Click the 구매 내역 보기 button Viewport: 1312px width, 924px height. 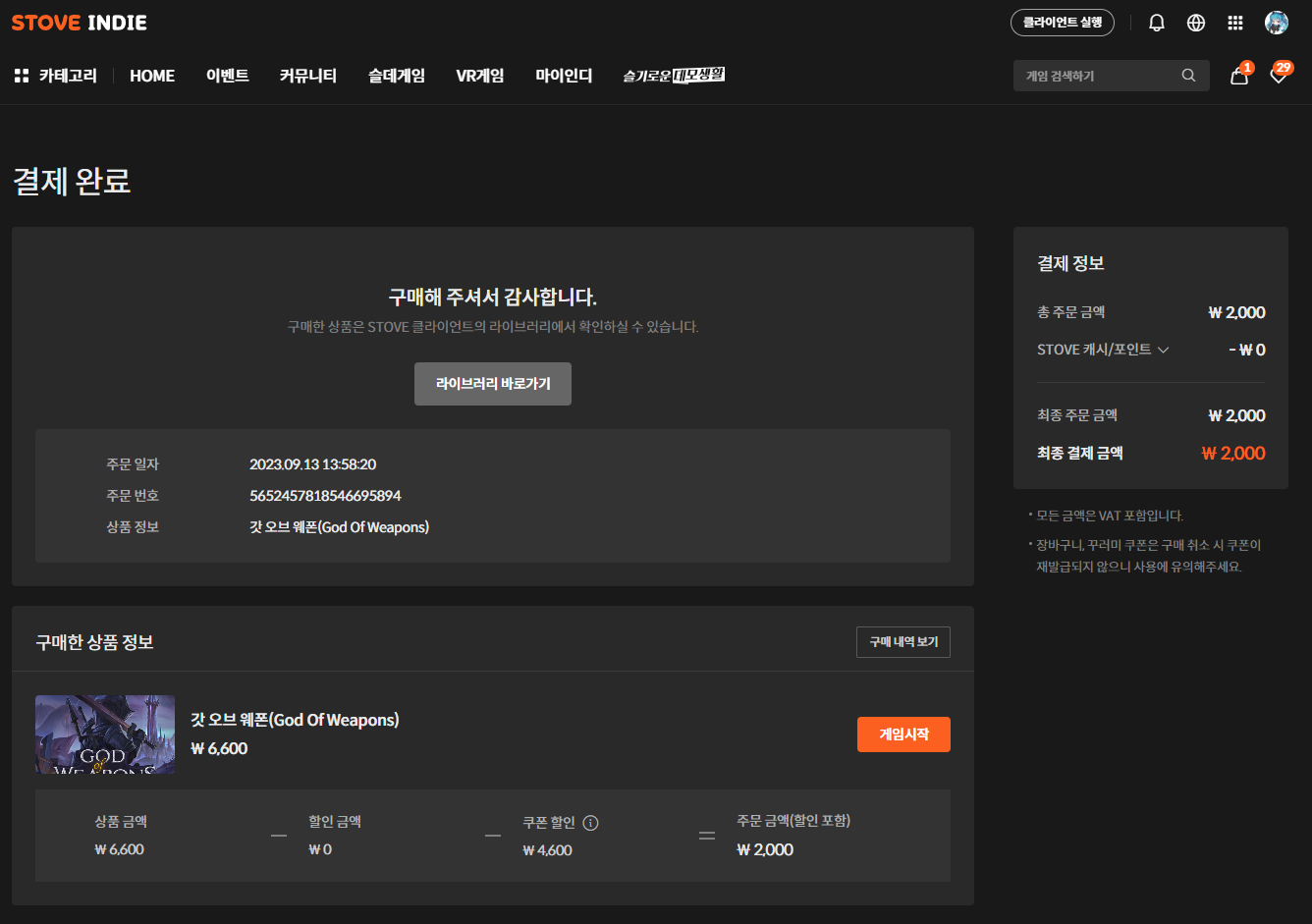click(902, 642)
